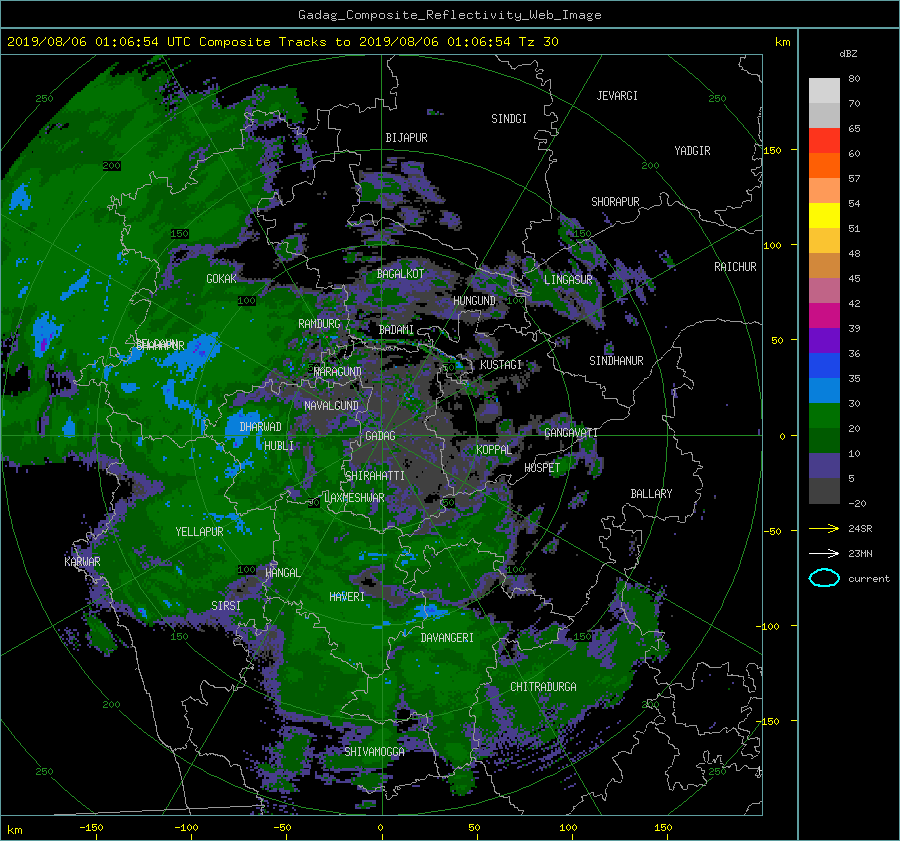The height and width of the screenshot is (841, 900).
Task: Click the NAVALGUND city label
Action: (x=331, y=406)
